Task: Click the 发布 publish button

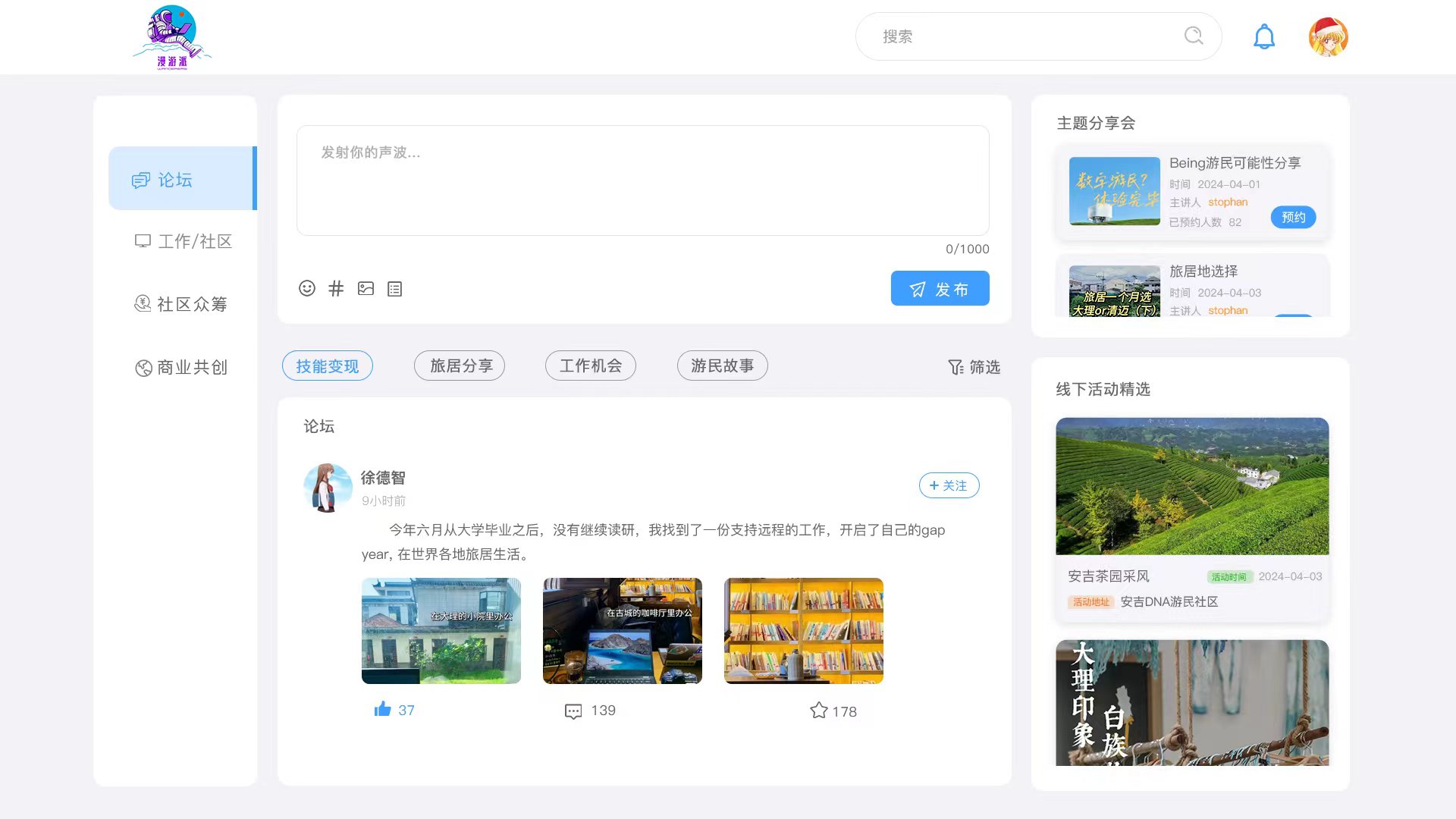Action: click(940, 288)
